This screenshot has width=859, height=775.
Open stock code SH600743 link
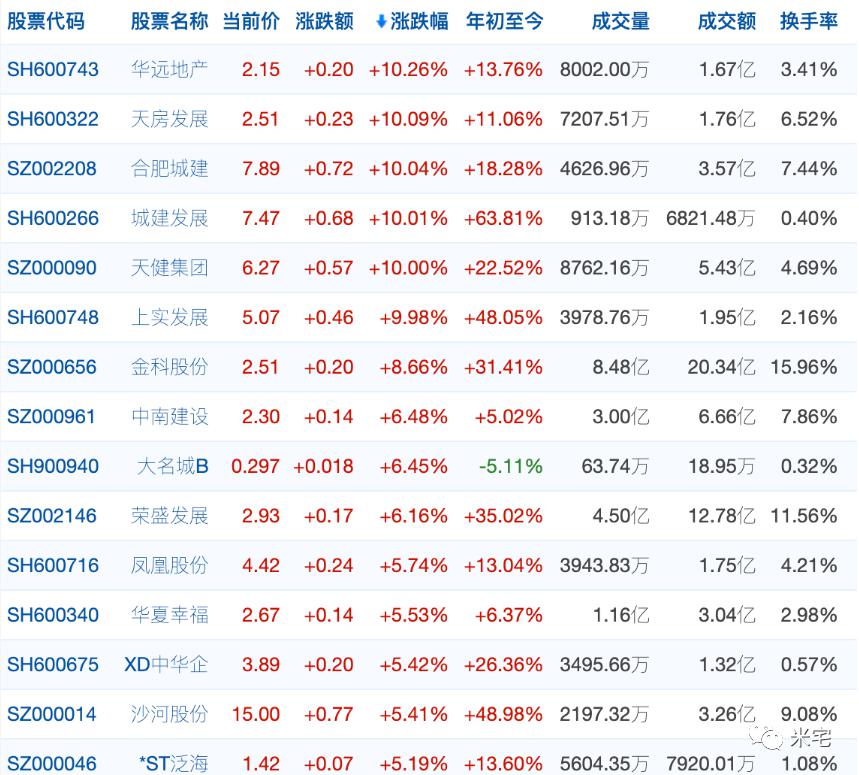coord(53,70)
